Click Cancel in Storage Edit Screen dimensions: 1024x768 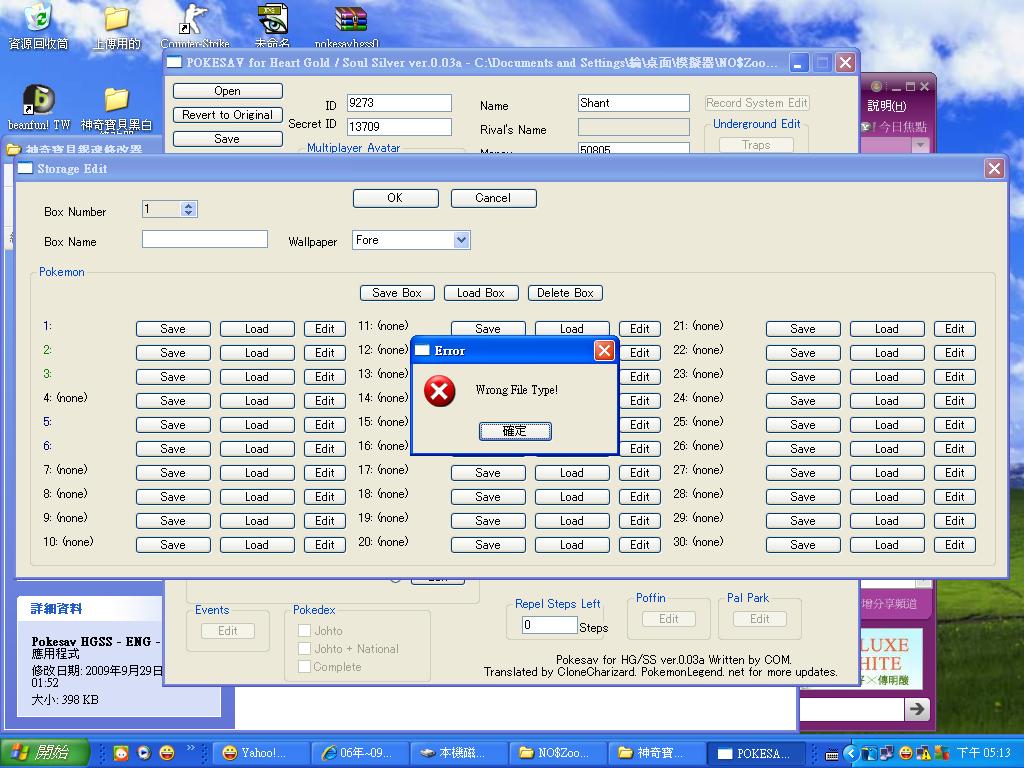click(x=494, y=198)
